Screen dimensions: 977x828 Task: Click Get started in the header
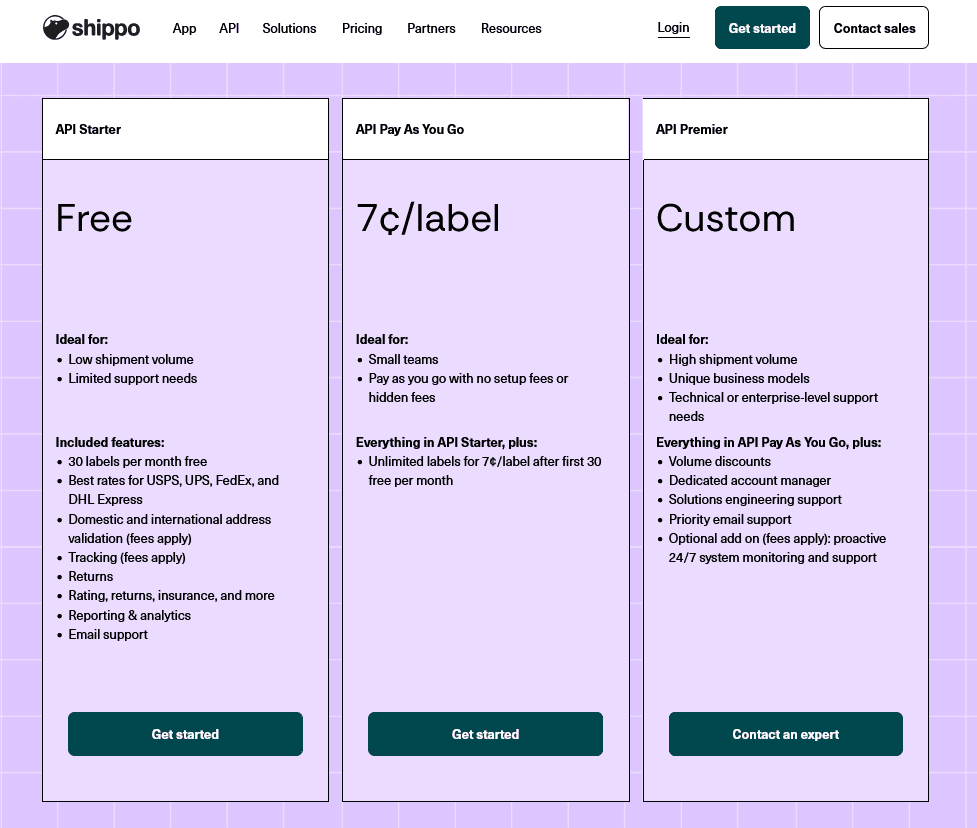[x=762, y=28]
